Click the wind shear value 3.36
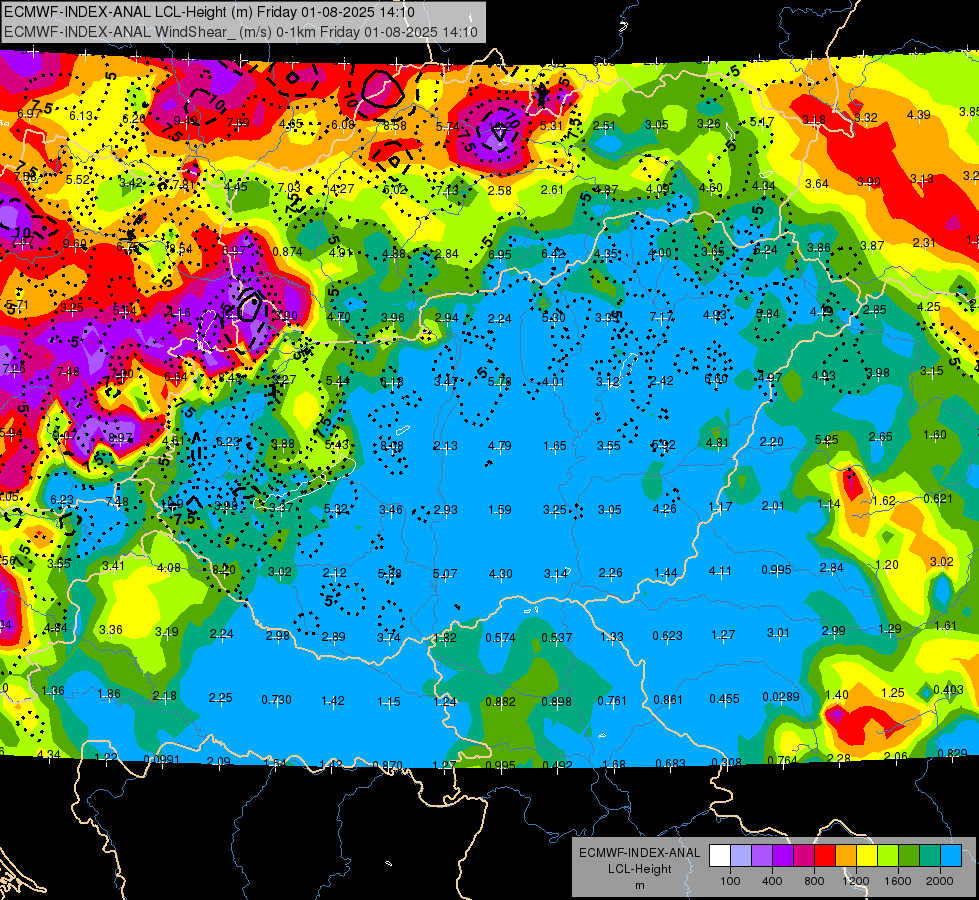Viewport: 979px width, 900px height. (111, 630)
